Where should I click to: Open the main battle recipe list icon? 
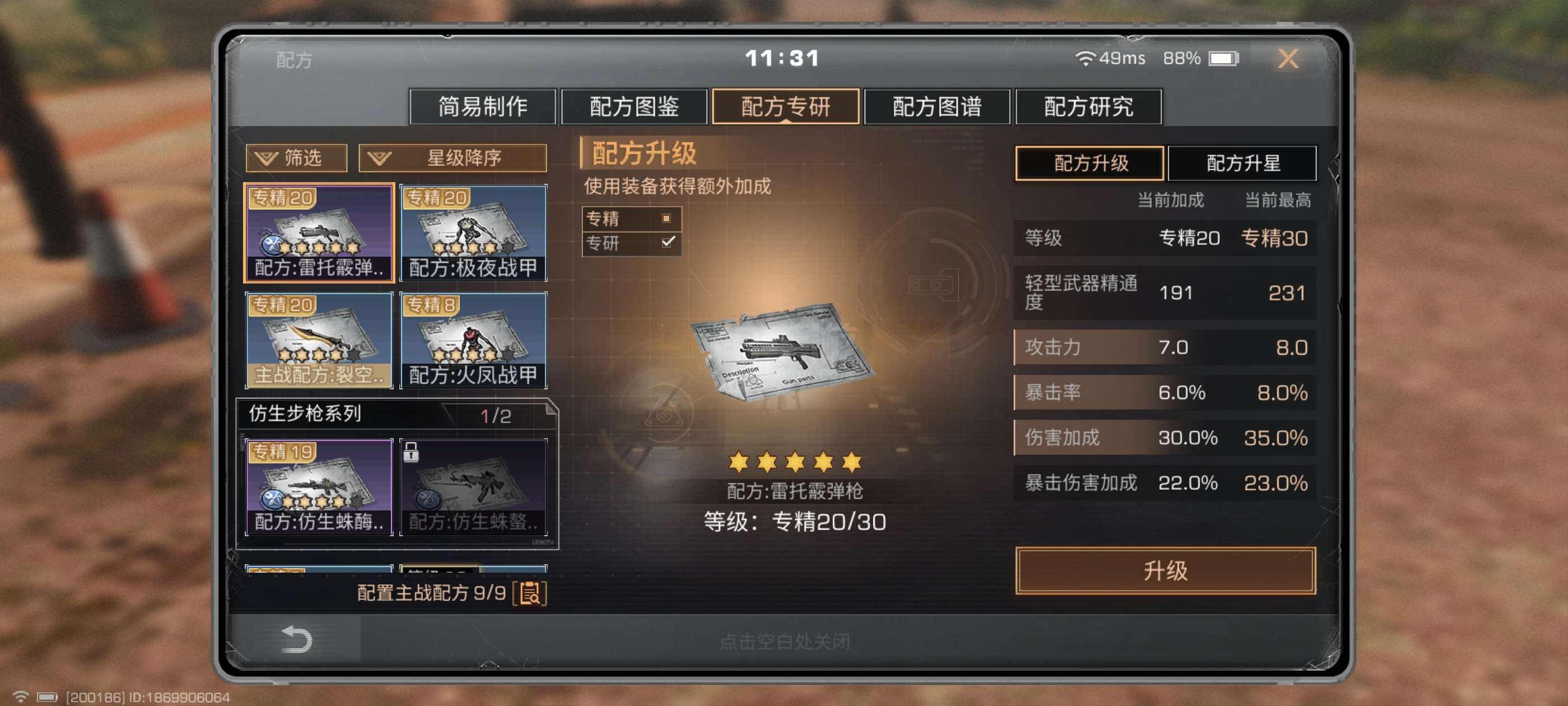coord(530,592)
